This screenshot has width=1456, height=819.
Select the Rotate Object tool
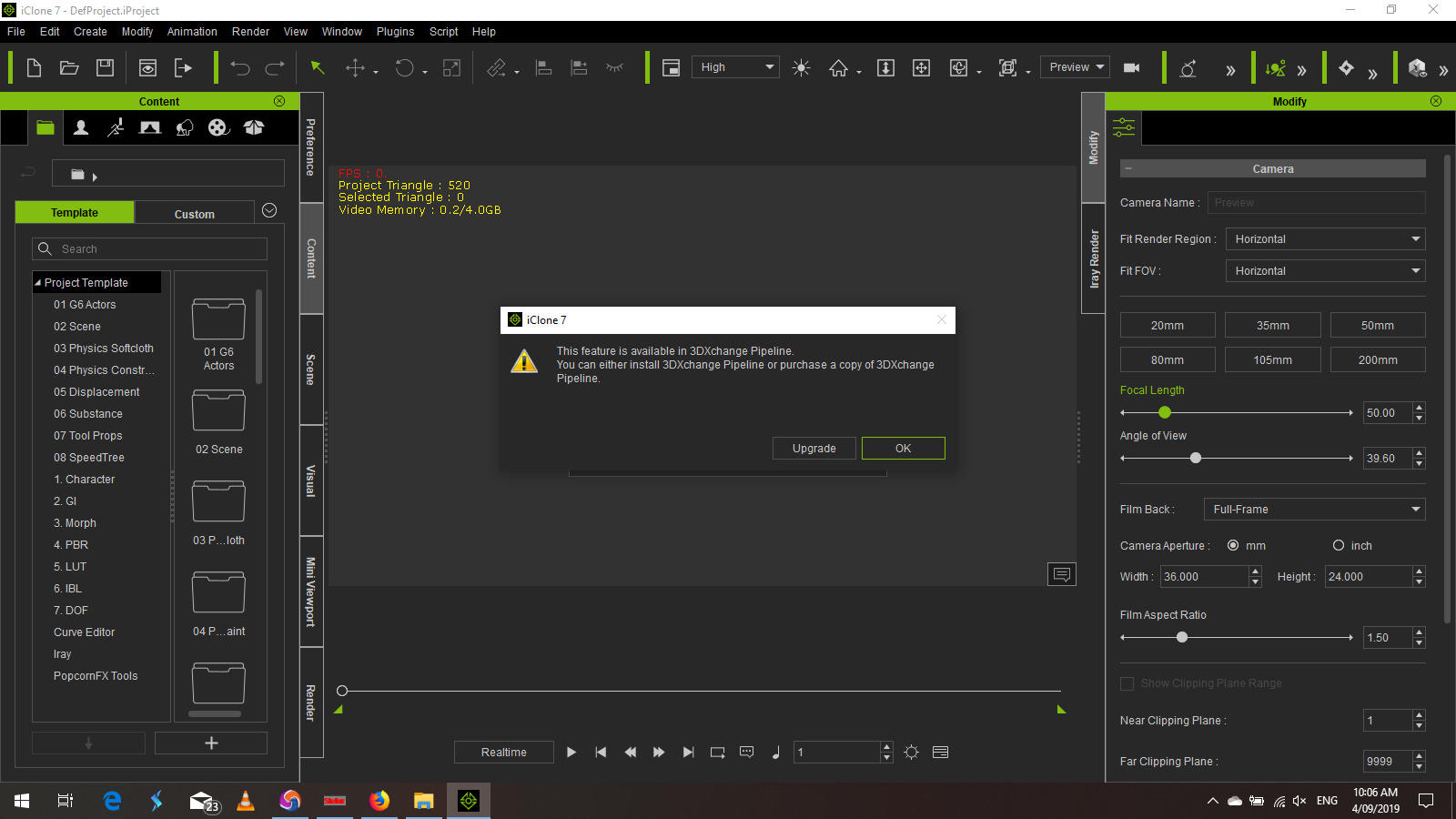(404, 68)
